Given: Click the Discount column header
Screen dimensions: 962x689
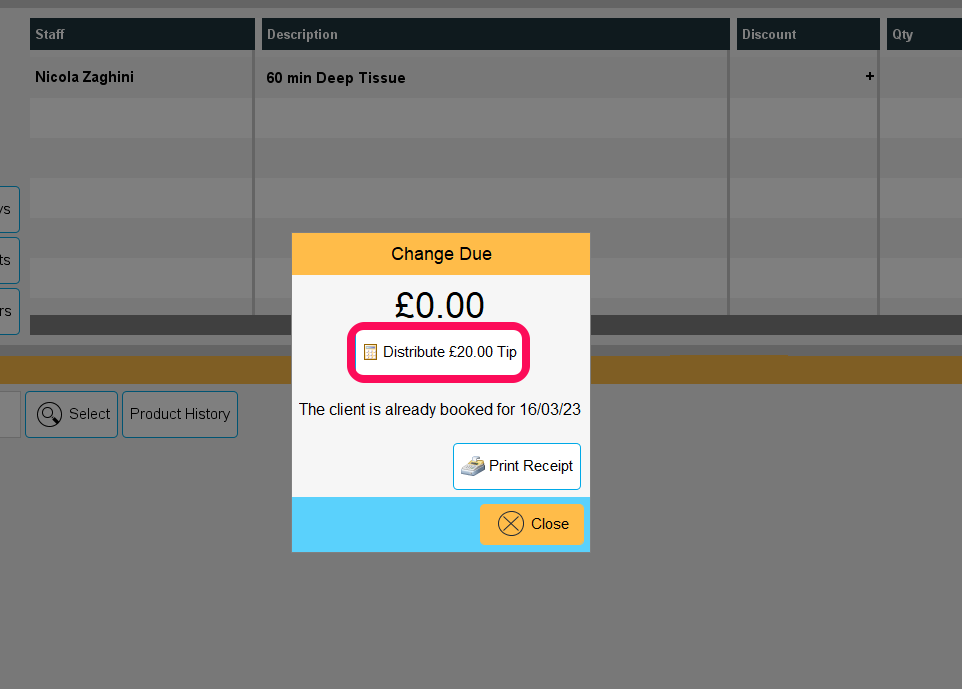Looking at the screenshot, I should point(808,34).
